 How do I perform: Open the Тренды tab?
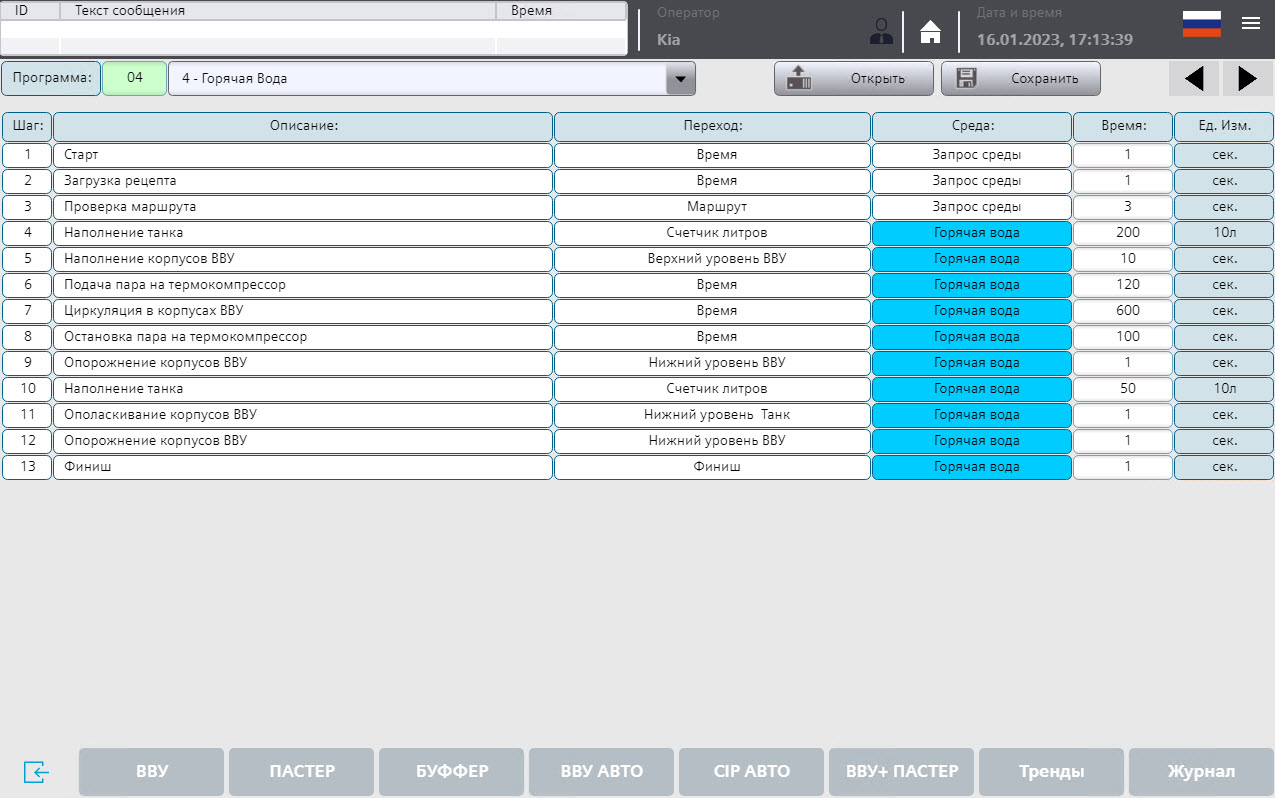point(1051,771)
